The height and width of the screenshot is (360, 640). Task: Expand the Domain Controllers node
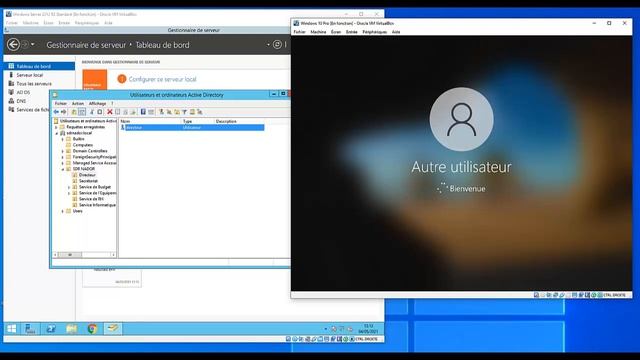click(x=62, y=151)
